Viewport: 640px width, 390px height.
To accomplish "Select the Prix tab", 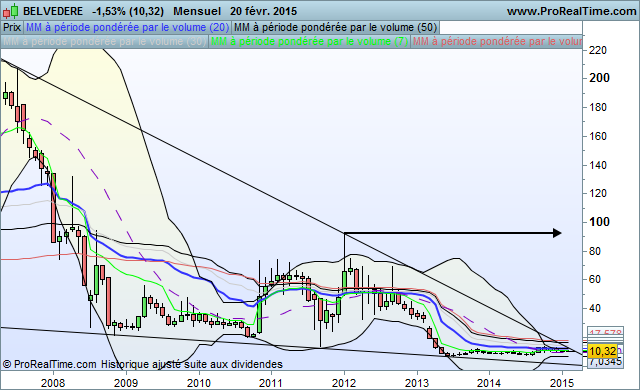I will point(12,27).
